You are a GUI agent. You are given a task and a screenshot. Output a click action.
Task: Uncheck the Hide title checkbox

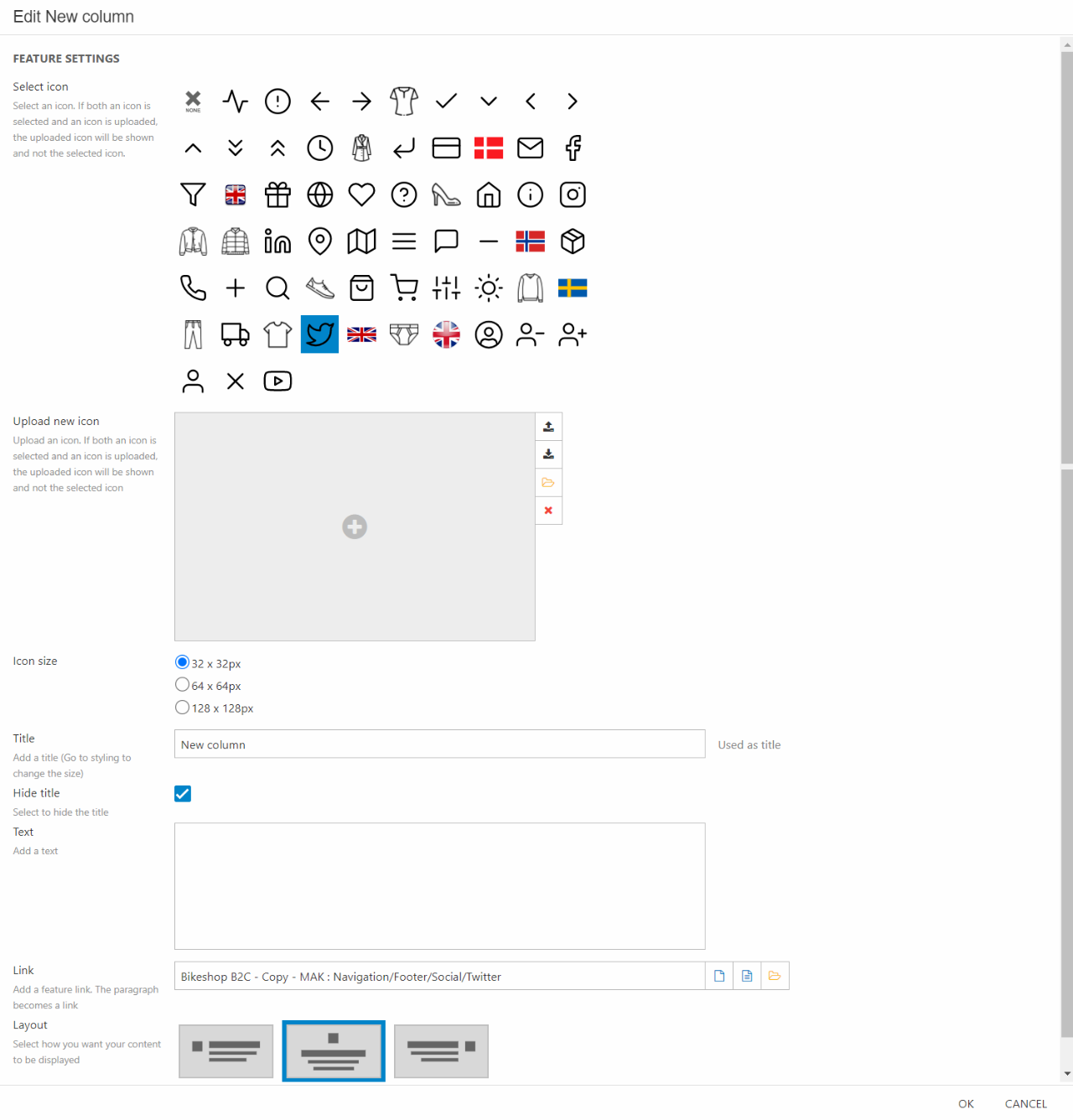[183, 794]
